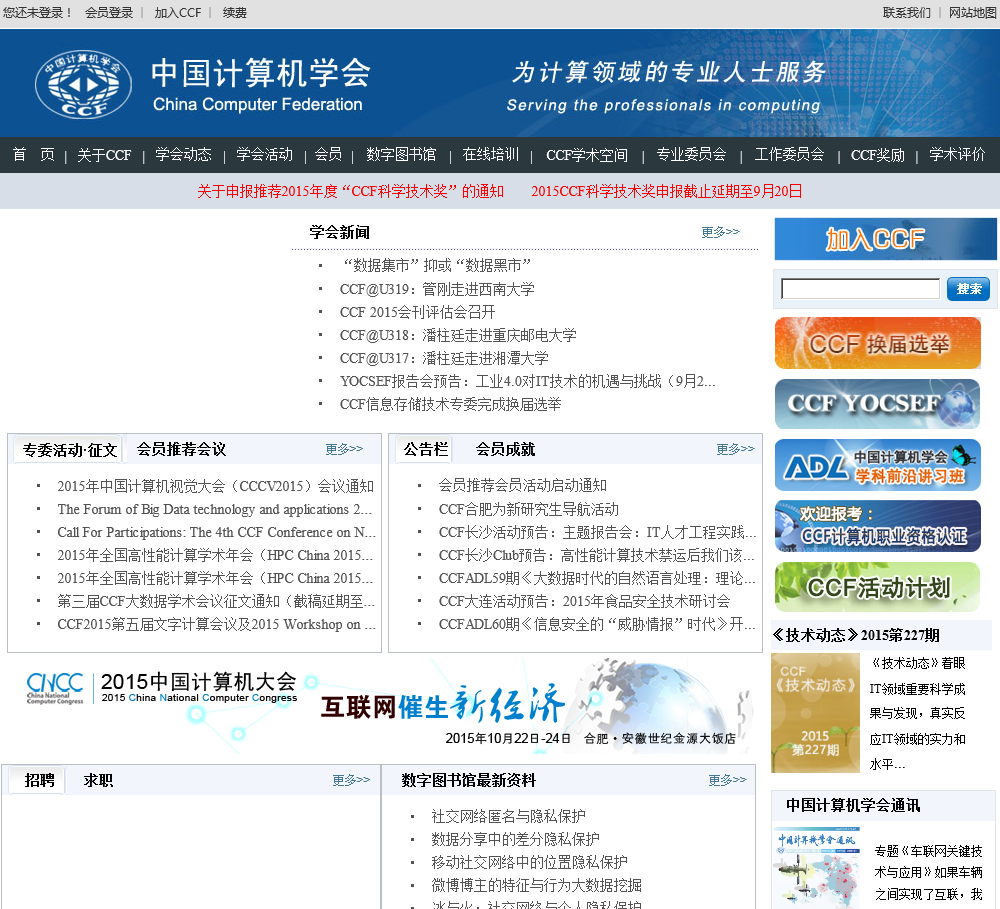Image resolution: width=1000 pixels, height=909 pixels.
Task: Open 学会活动 menu item
Action: tap(264, 154)
